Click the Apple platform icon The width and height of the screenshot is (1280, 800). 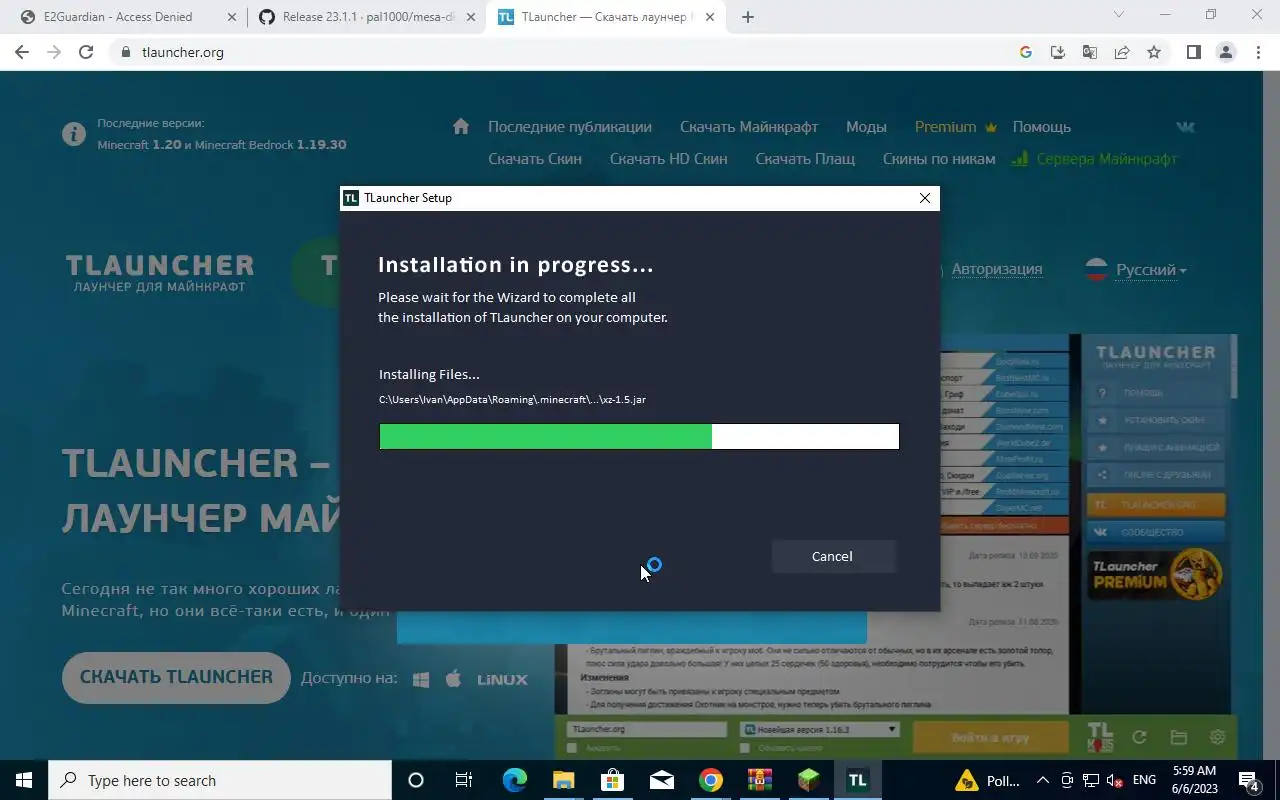pos(453,678)
